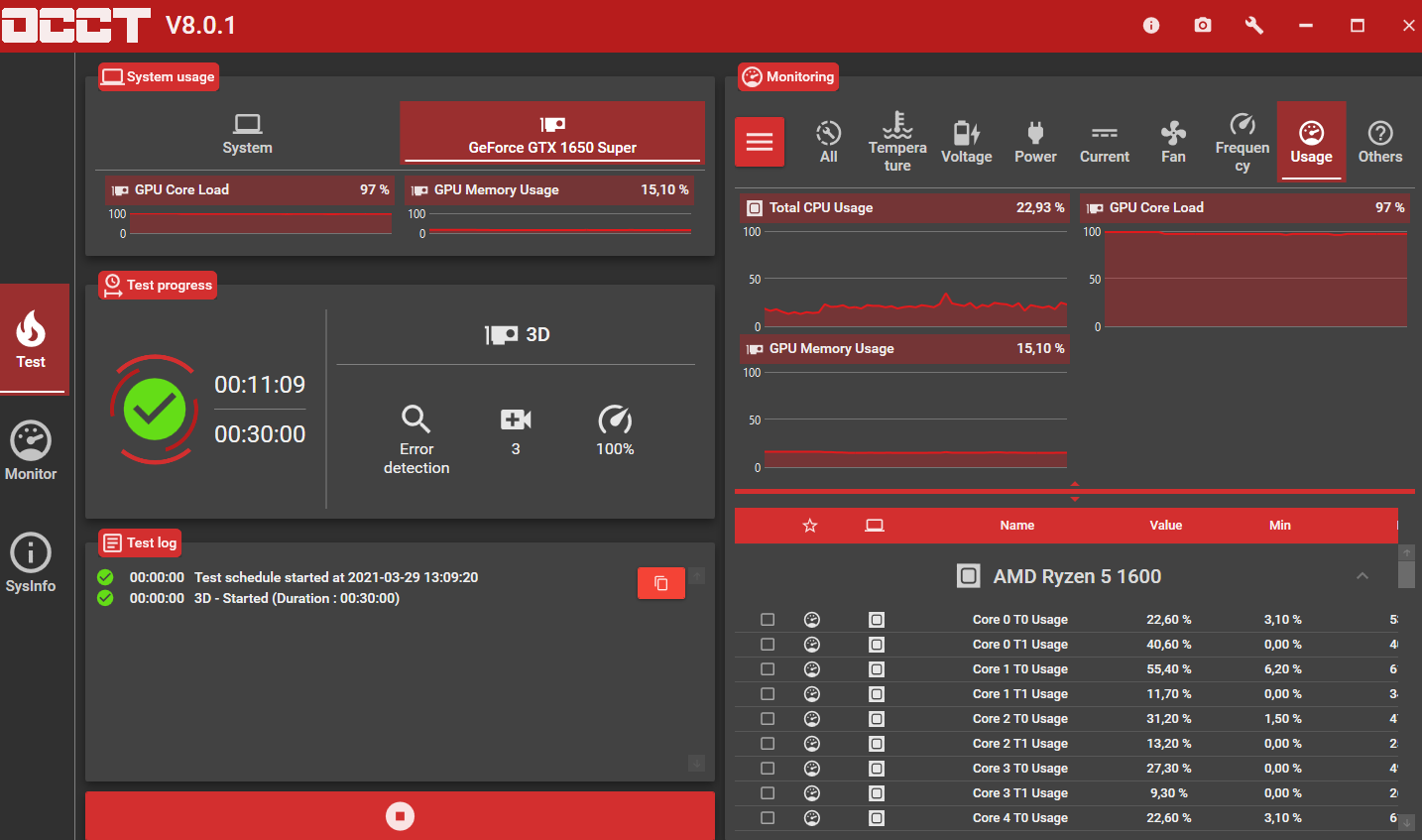Tick the Core 0 T1 Usage checkbox
1422x840 pixels.
point(768,645)
